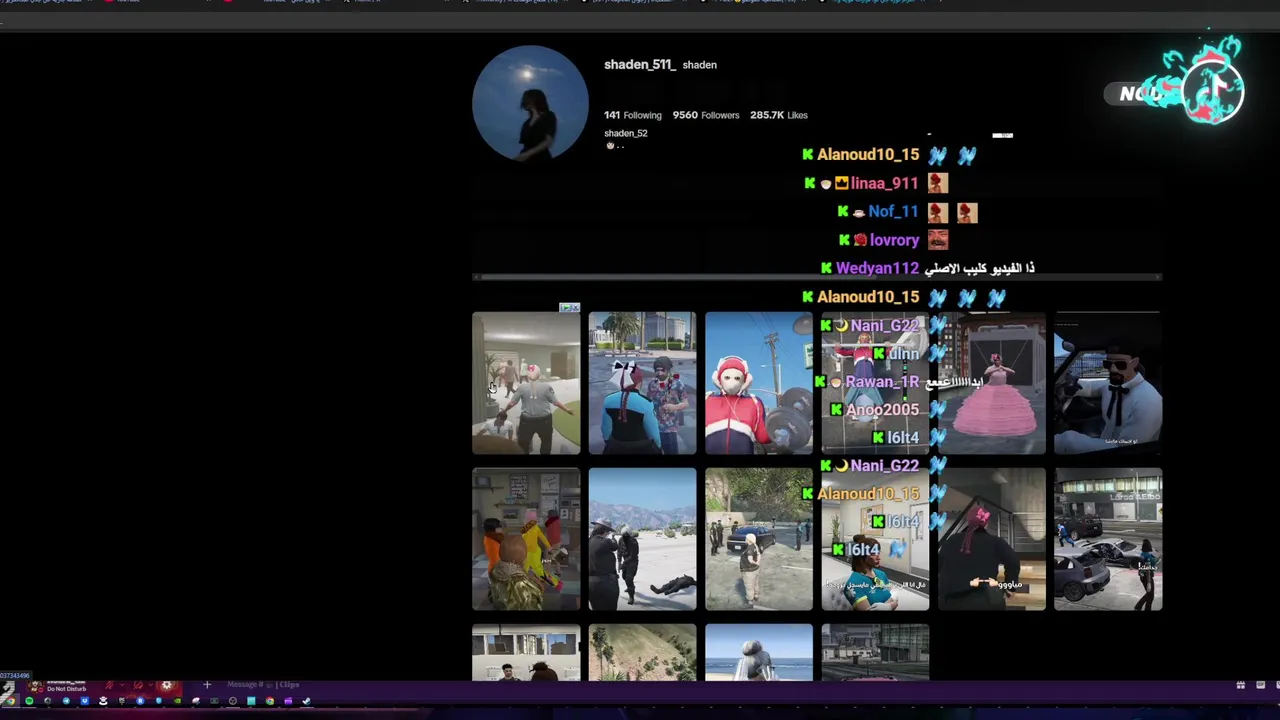Open the green NVIDIA taskbar icon
The image size is (1280, 720).
coord(178,701)
